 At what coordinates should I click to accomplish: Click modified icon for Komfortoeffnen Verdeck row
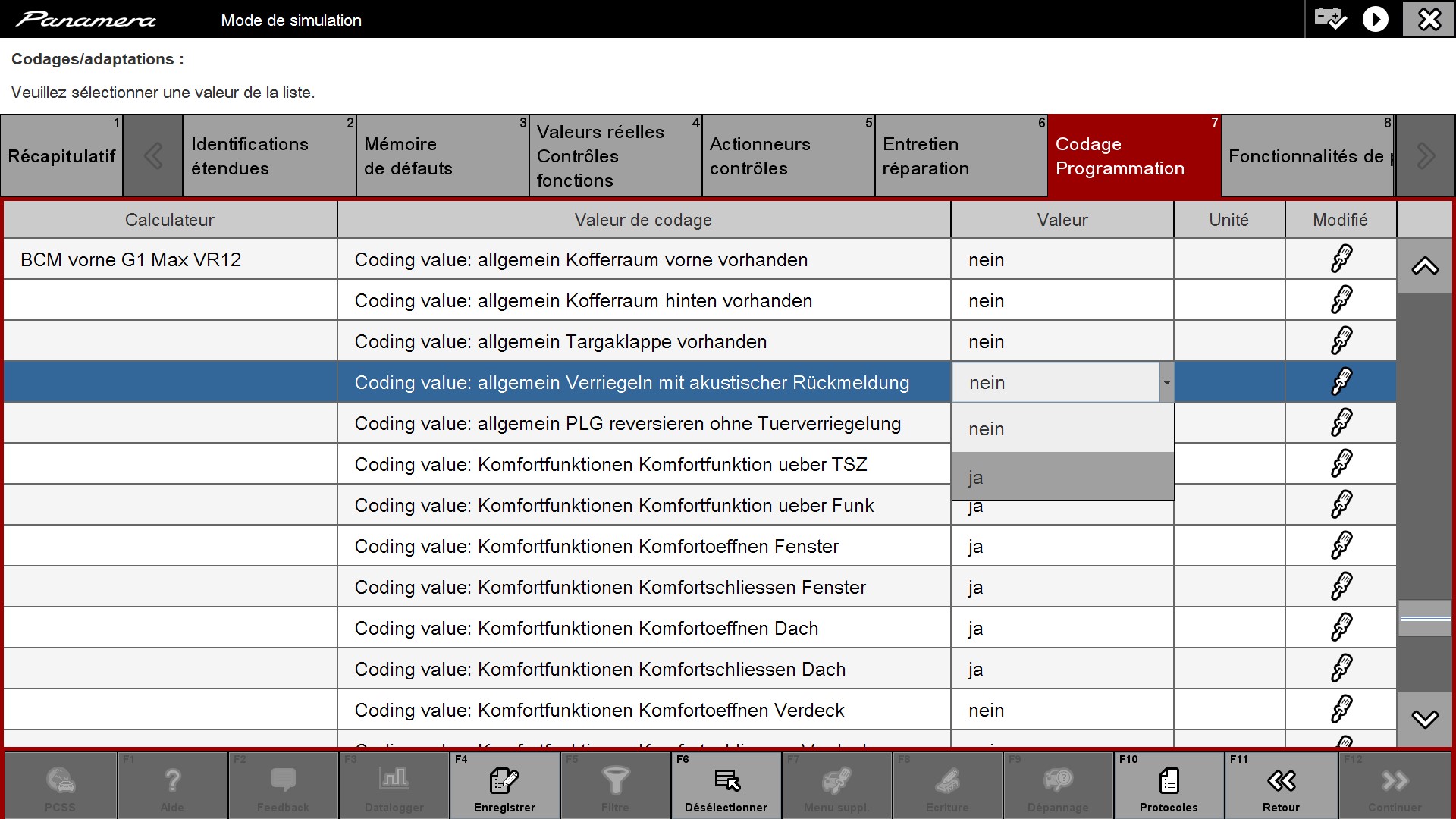coord(1341,710)
